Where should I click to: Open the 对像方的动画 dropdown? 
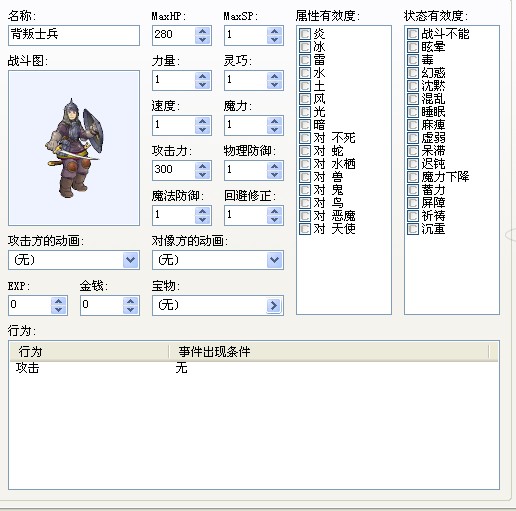[274, 260]
